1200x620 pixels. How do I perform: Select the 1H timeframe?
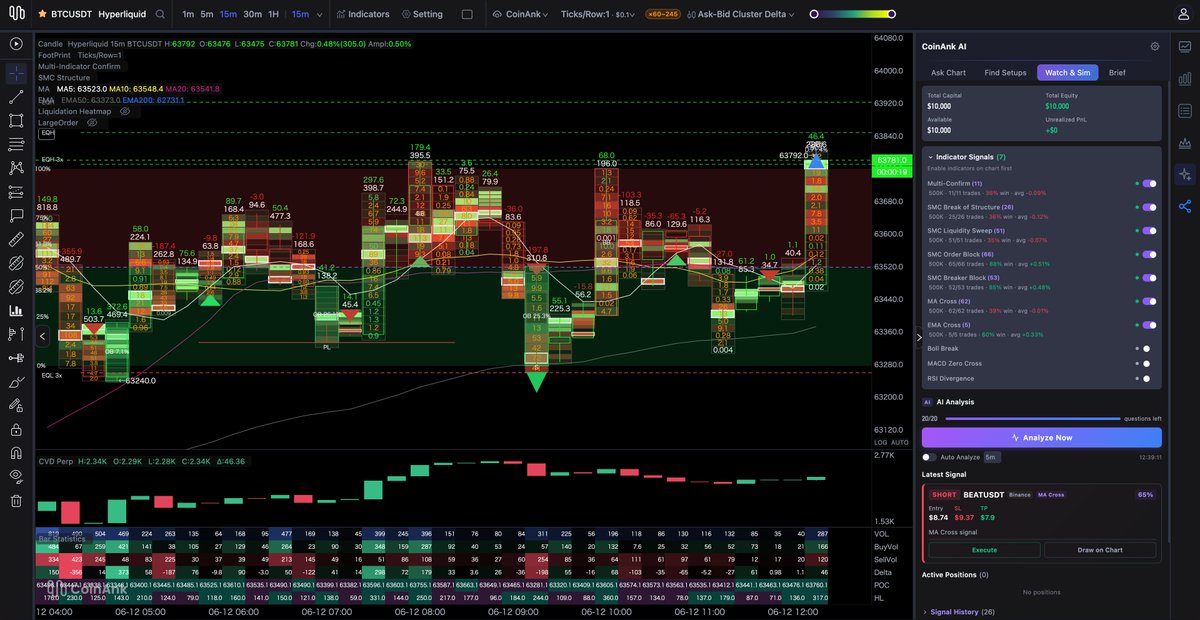coord(274,15)
